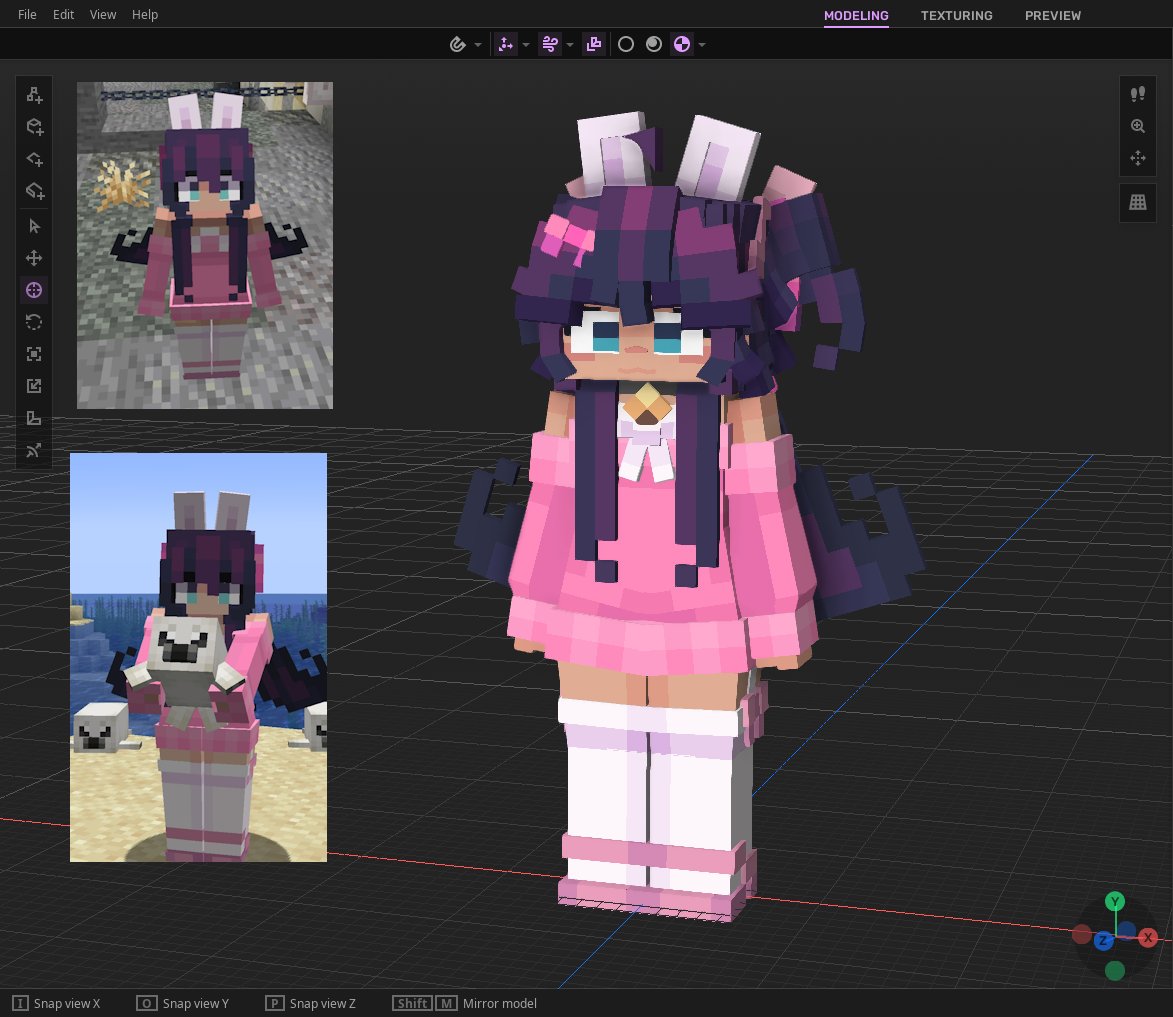The image size is (1173, 1017).
Task: Click the beach reference image thumbnail
Action: click(x=198, y=657)
